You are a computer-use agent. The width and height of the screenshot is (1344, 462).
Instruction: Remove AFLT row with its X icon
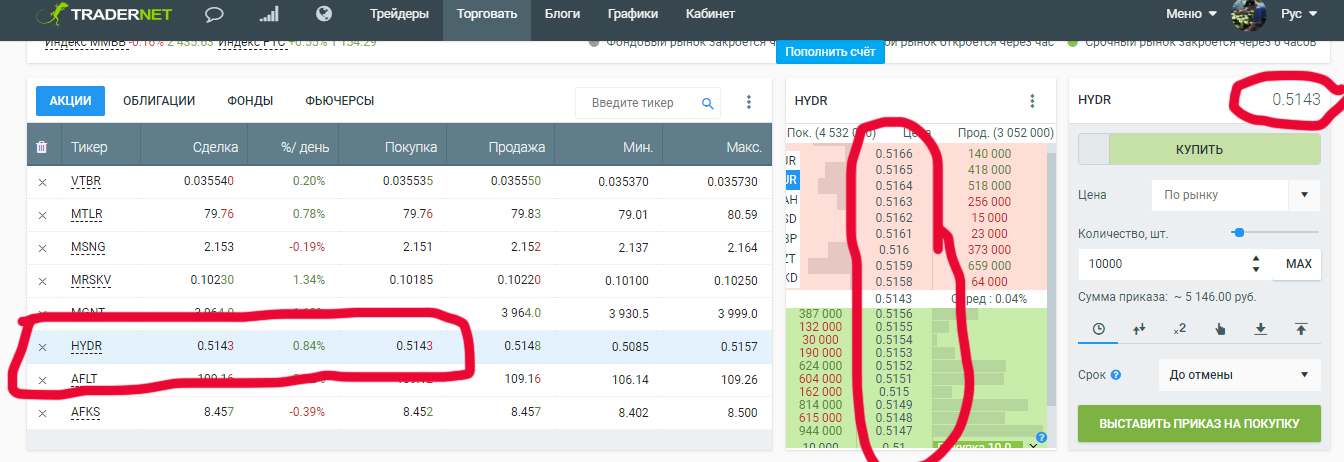click(42, 380)
